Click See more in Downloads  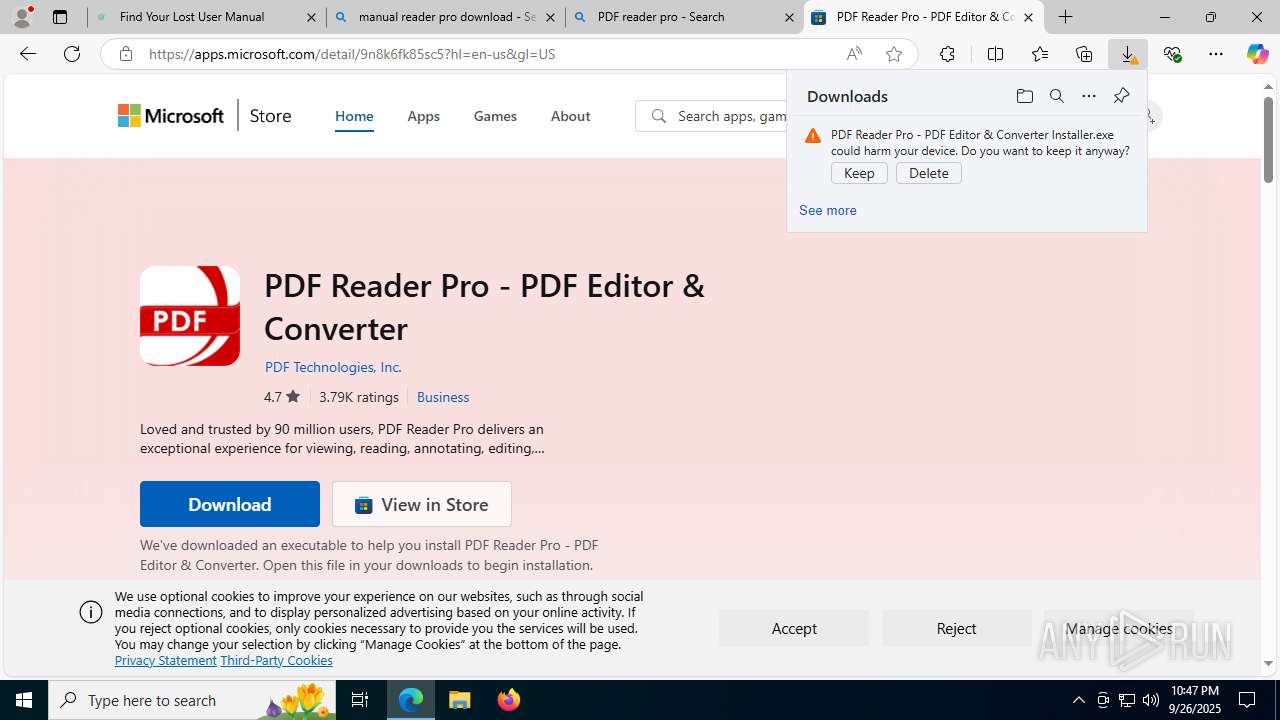pos(827,210)
